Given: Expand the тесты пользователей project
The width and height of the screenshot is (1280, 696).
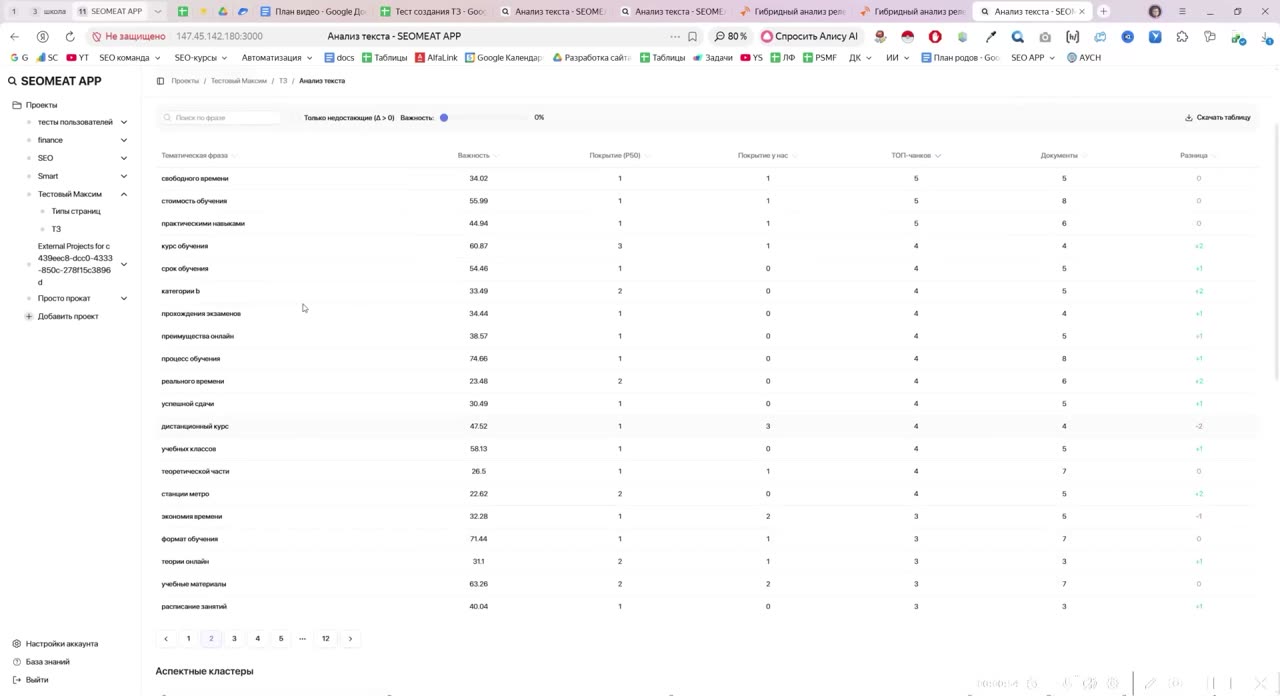Looking at the screenshot, I should (x=124, y=122).
